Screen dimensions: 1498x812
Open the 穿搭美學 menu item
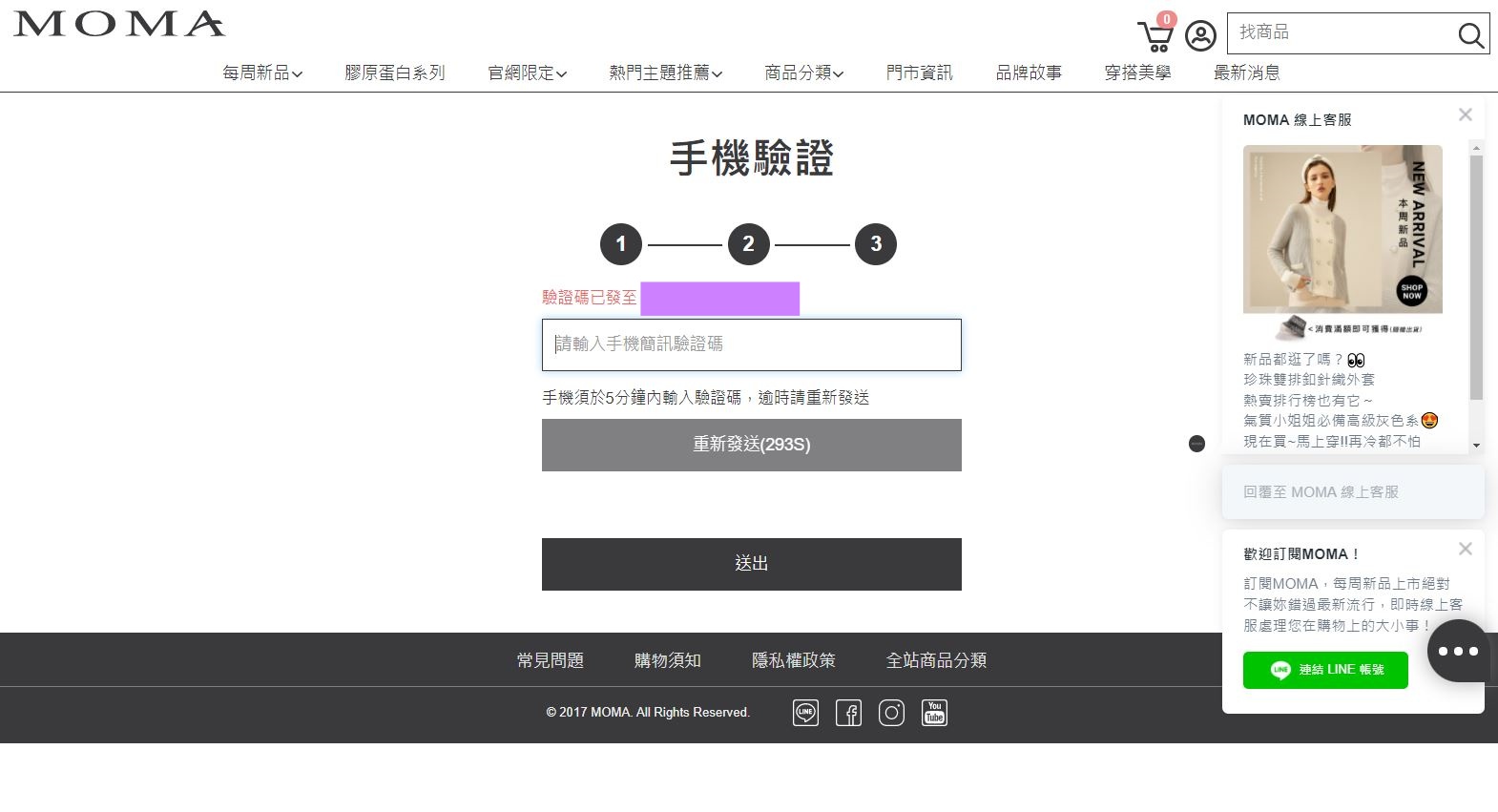pyautogui.click(x=1138, y=73)
